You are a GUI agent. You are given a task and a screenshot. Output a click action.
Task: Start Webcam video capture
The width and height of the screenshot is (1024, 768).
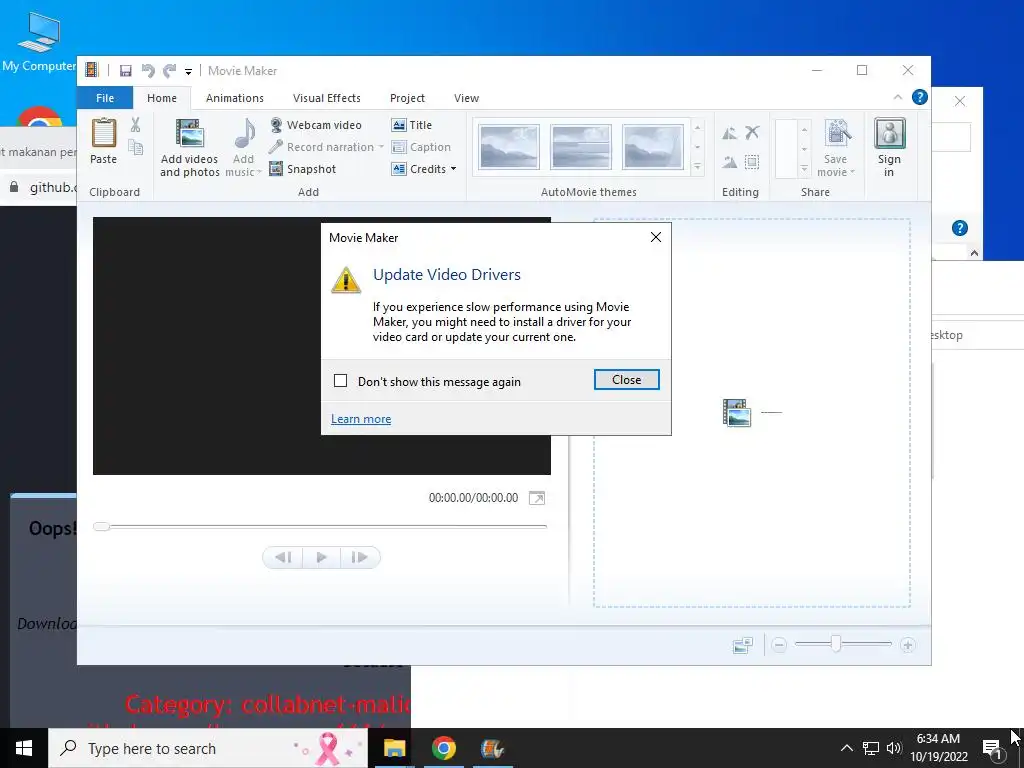pos(315,125)
